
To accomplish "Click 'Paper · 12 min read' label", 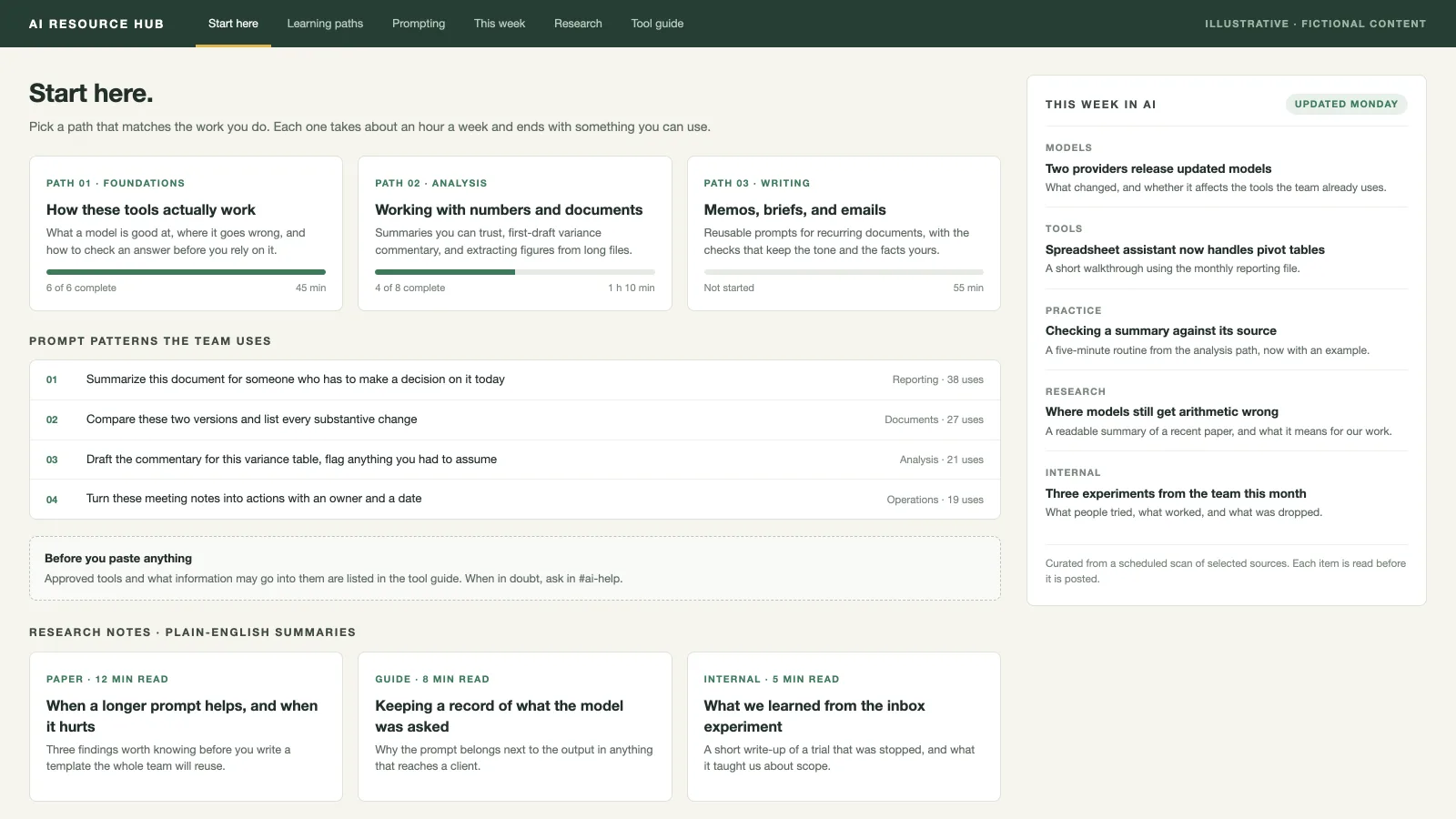I will click(107, 679).
